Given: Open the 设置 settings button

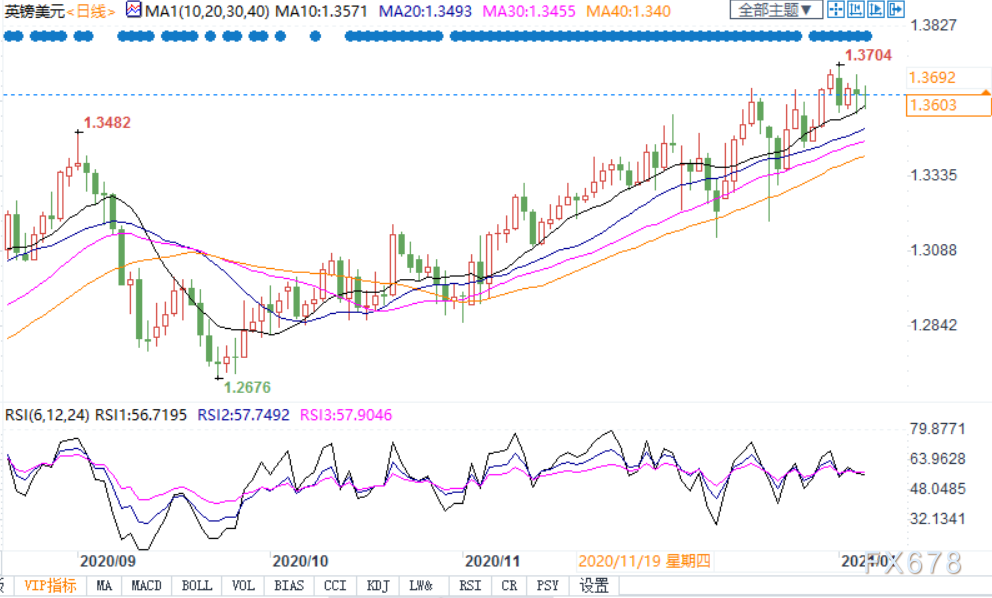Looking at the screenshot, I should pyautogui.click(x=594, y=586).
